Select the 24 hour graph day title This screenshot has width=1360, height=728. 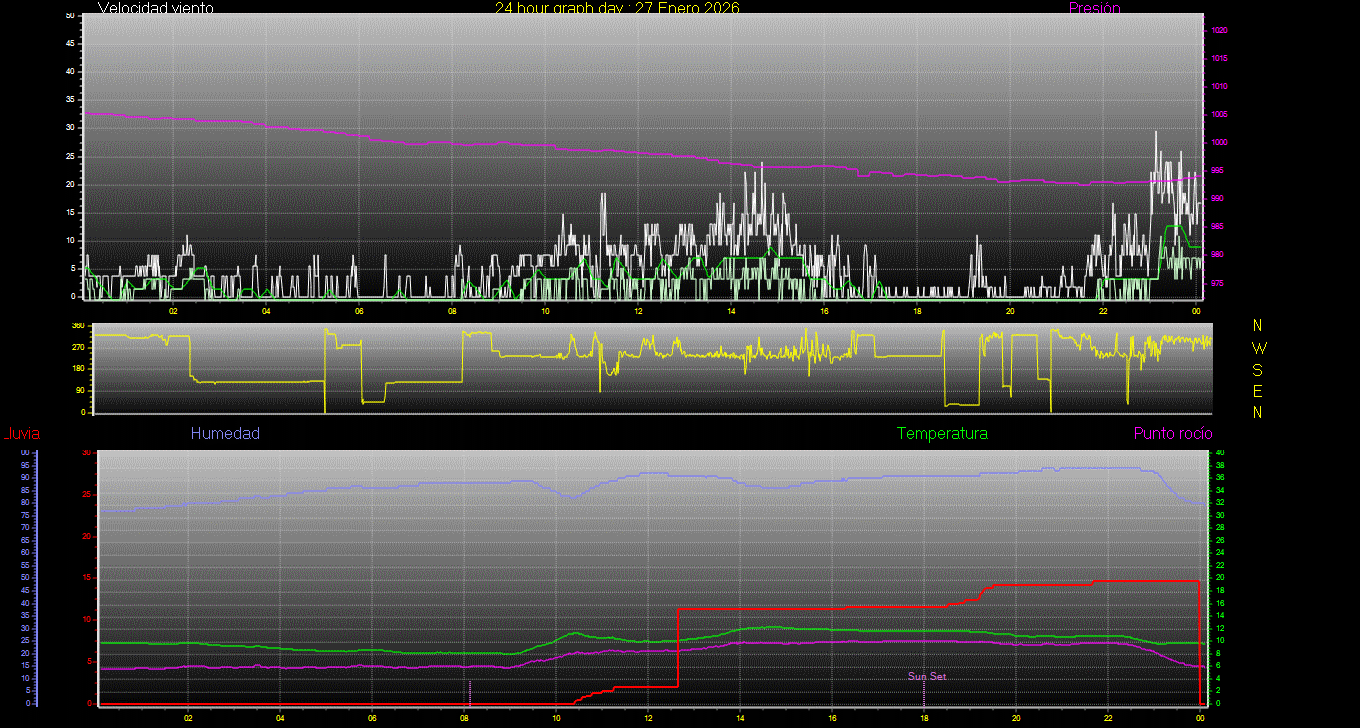617,8
